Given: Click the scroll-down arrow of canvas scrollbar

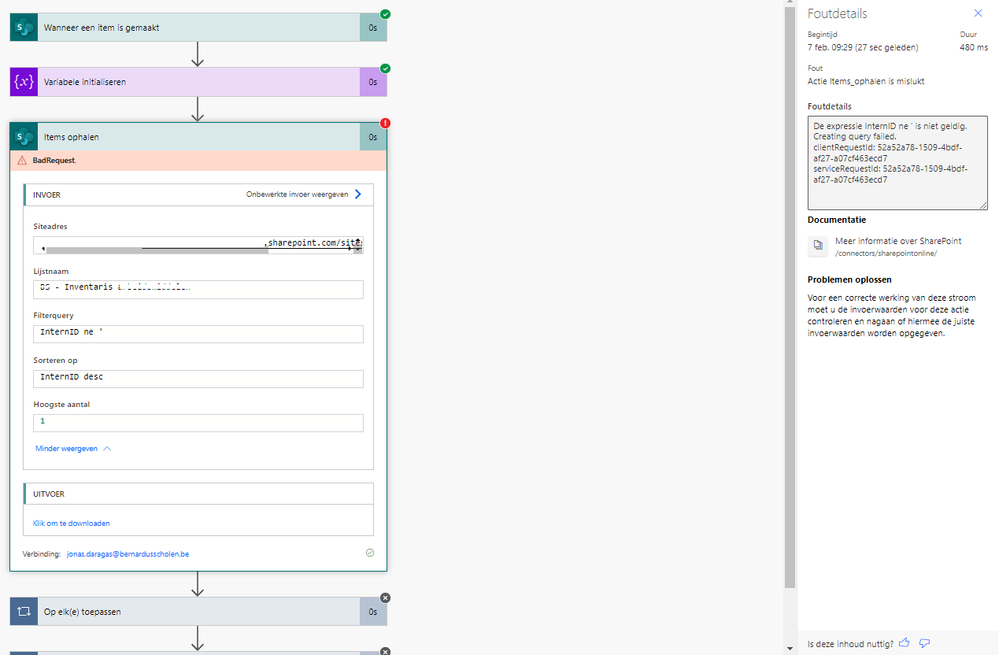Looking at the screenshot, I should click(x=790, y=649).
